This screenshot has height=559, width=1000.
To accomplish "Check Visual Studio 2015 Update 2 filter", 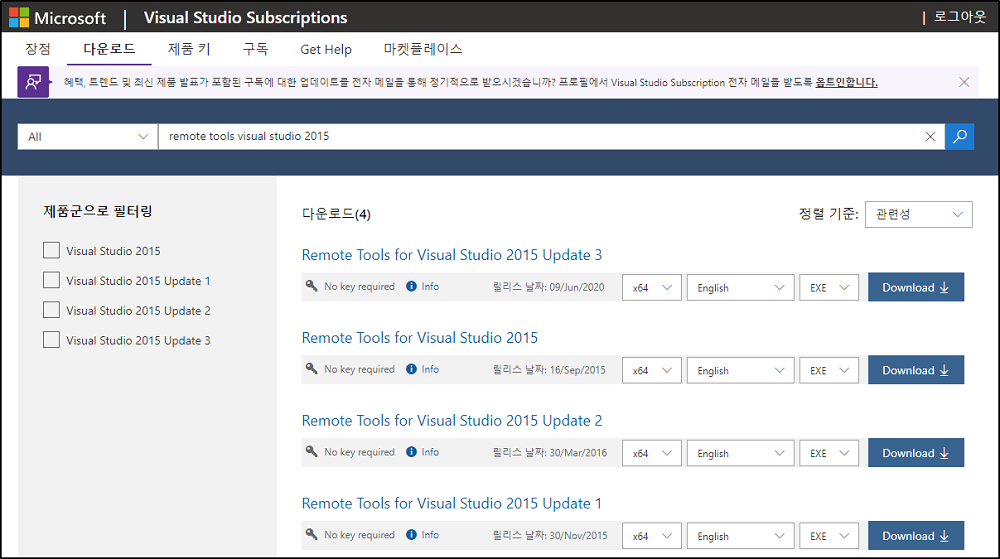I will pyautogui.click(x=51, y=310).
